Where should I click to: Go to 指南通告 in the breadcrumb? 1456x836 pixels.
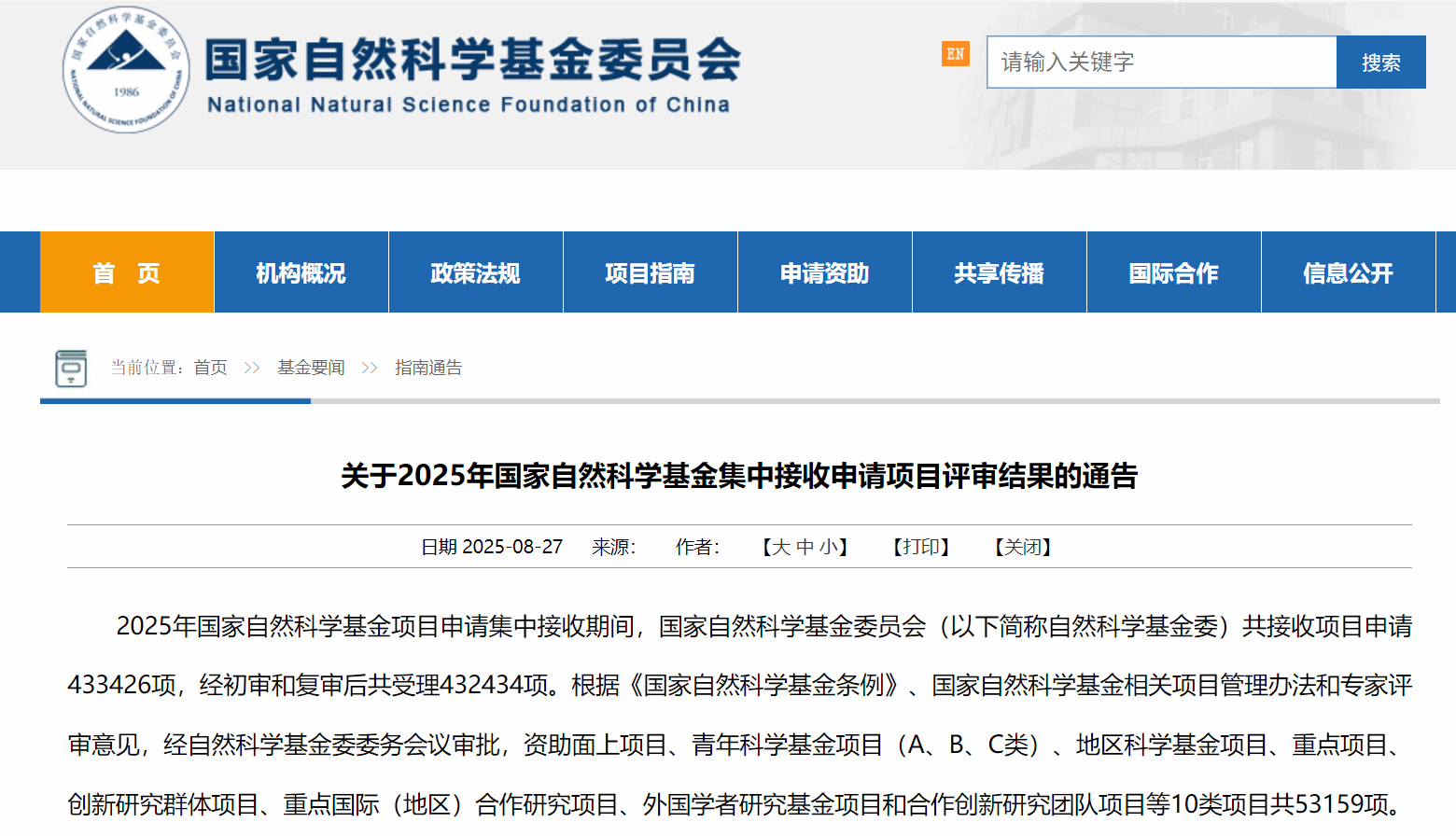[x=428, y=368]
